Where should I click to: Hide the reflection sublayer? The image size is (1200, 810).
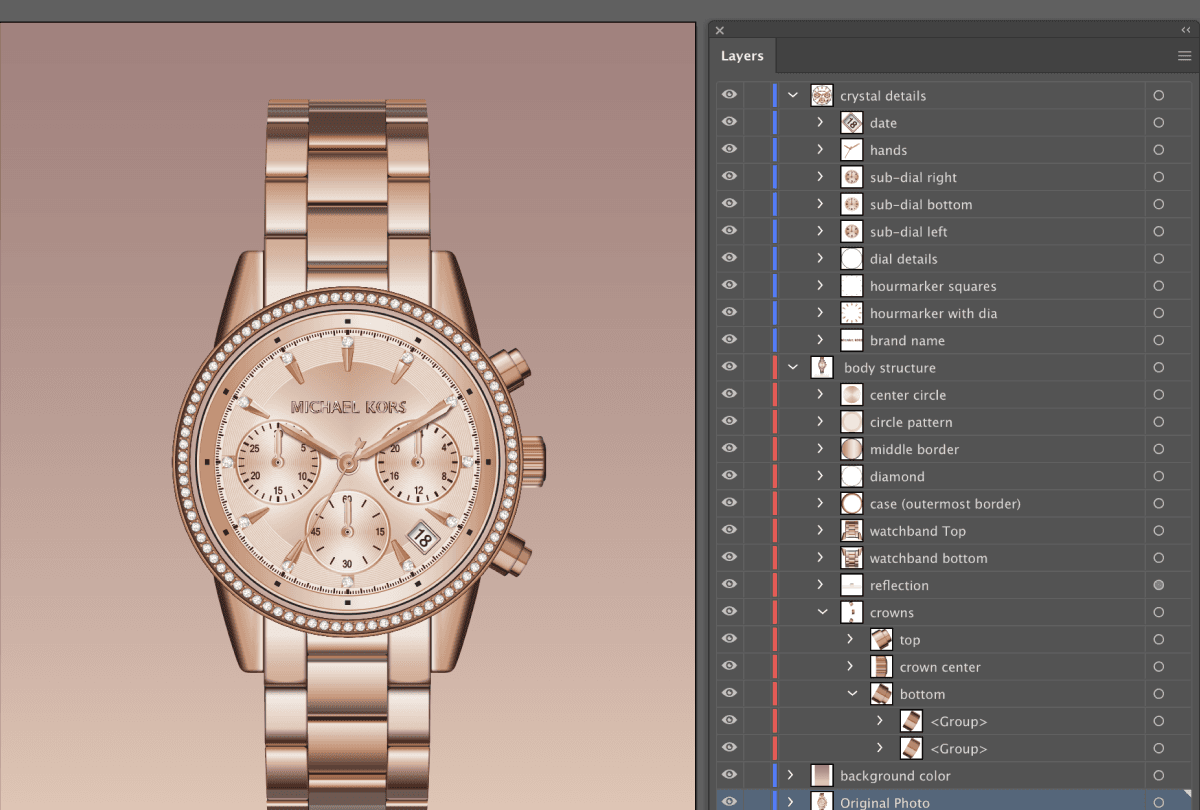730,585
